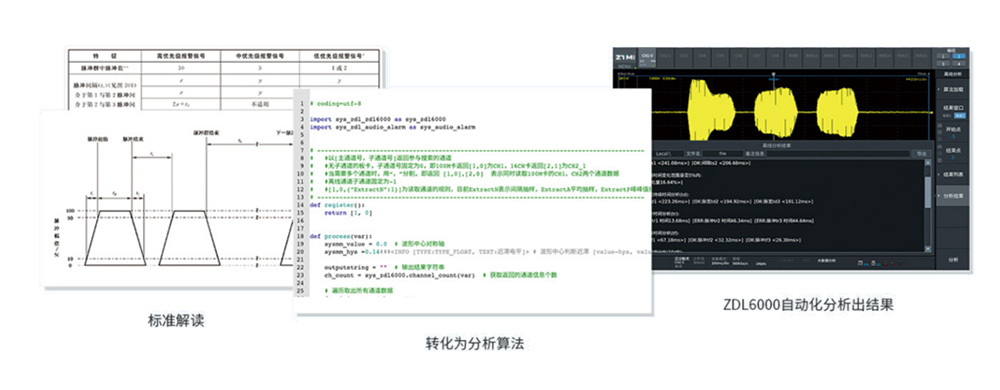Image resolution: width=1000 pixels, height=390 pixels.
Task: Click the 导出 export button
Action: pos(921,154)
